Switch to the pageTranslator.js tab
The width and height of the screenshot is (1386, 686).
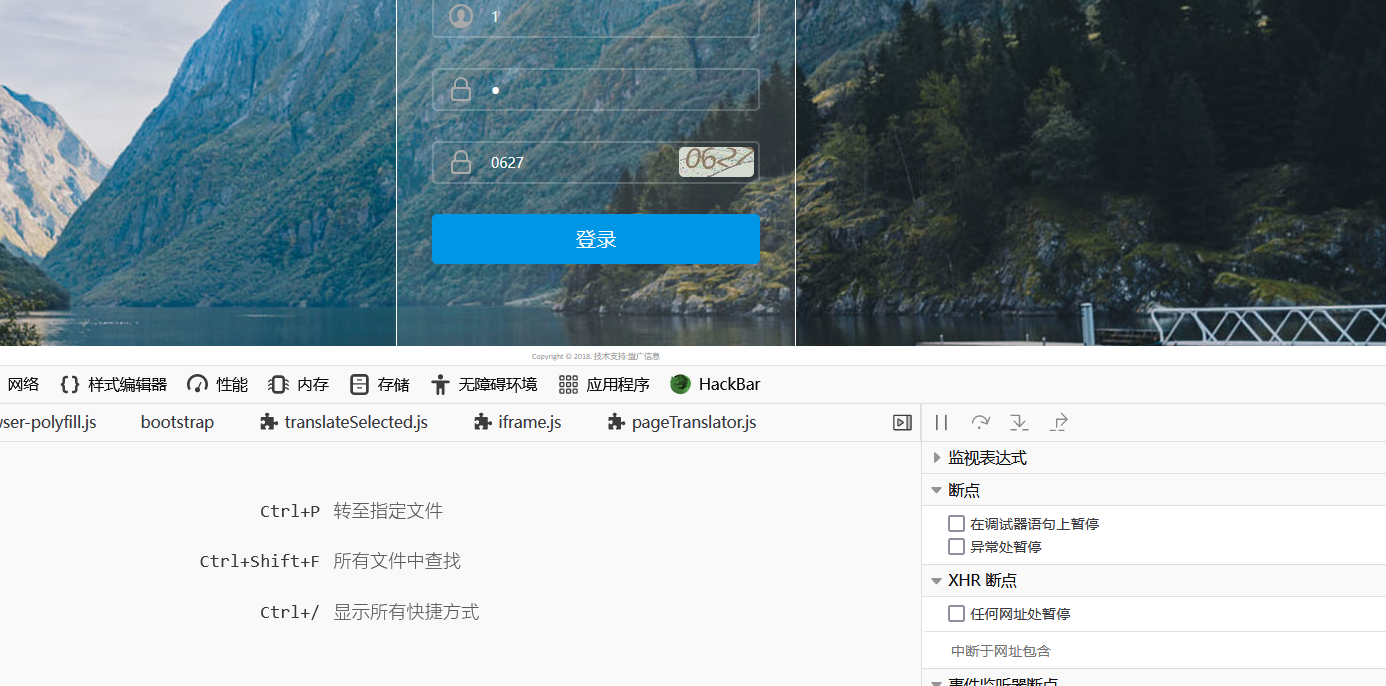(x=682, y=422)
